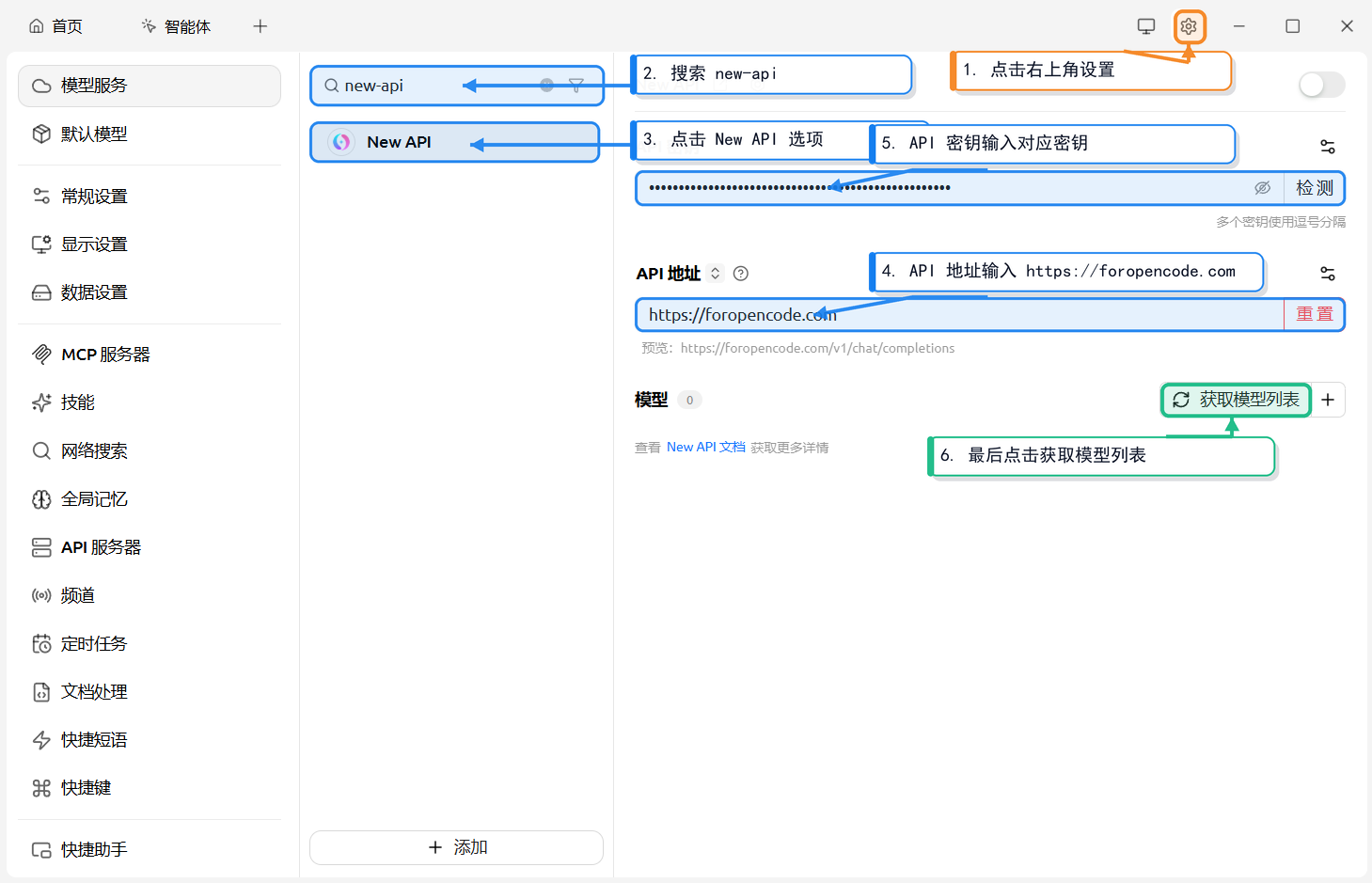Click 检测 to check the API key

point(1315,188)
